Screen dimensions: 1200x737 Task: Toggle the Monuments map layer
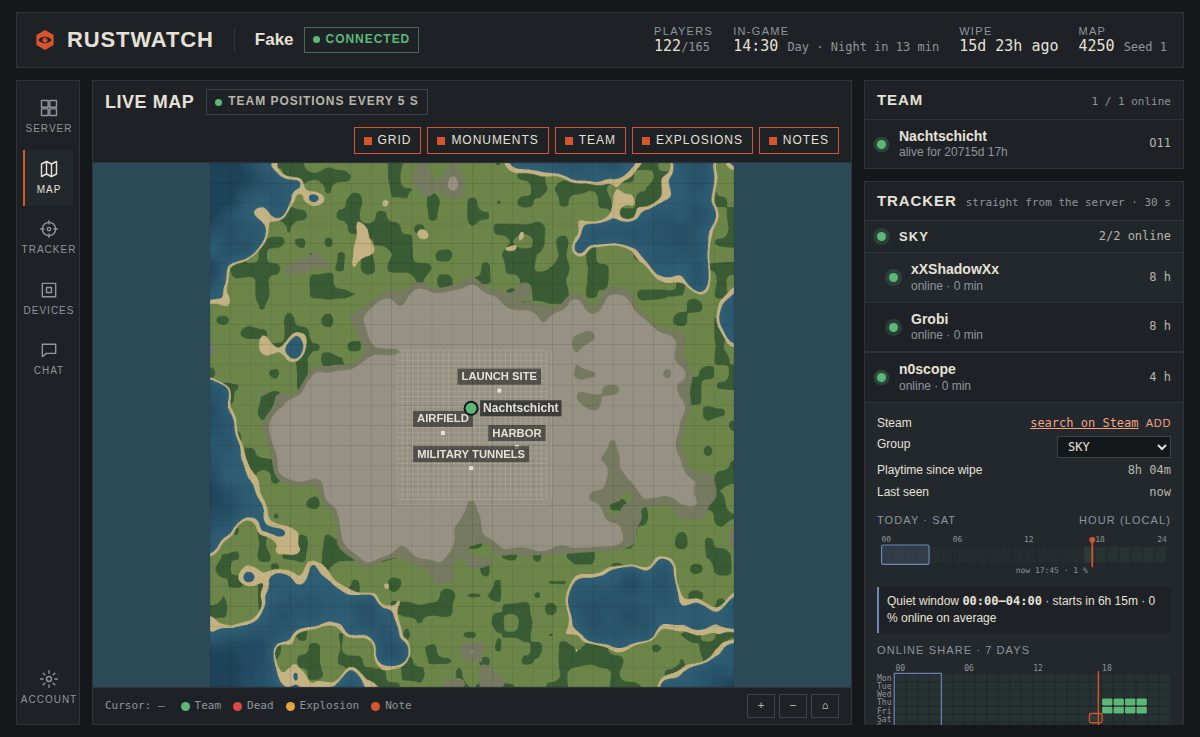[x=488, y=140]
